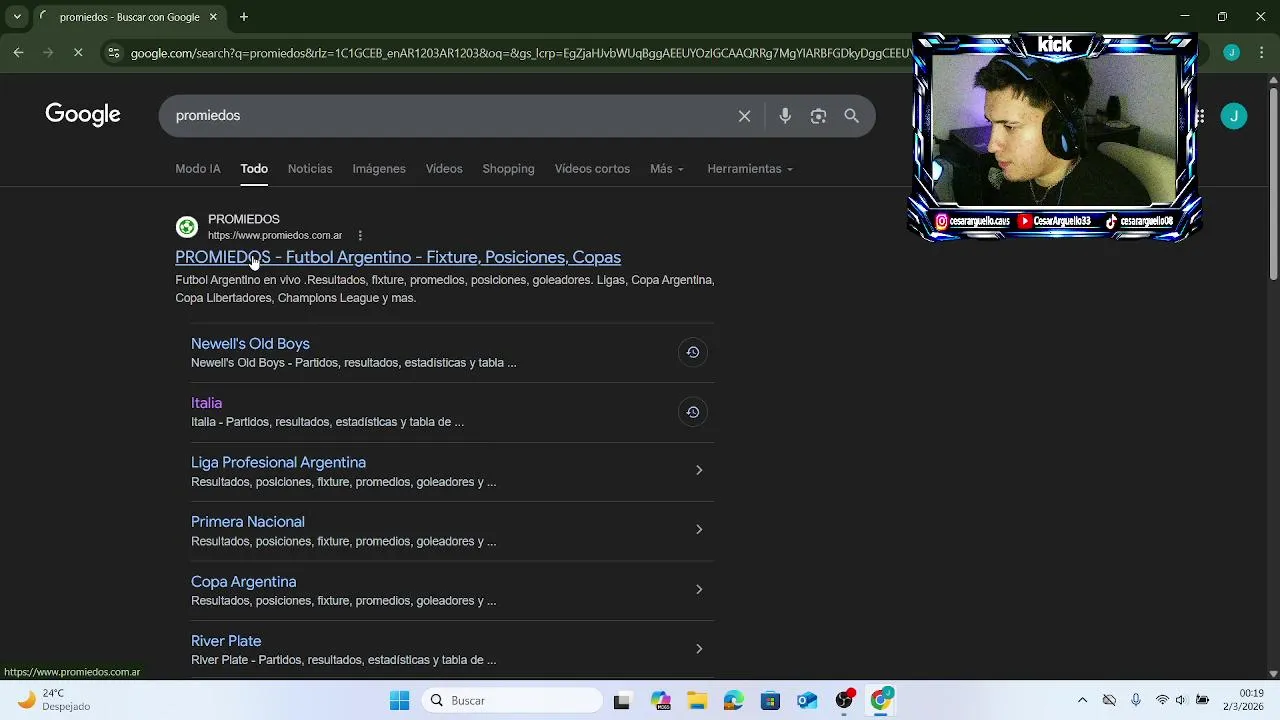1280x720 pixels.
Task: Open the tab search dropdown
Action: coord(17,17)
